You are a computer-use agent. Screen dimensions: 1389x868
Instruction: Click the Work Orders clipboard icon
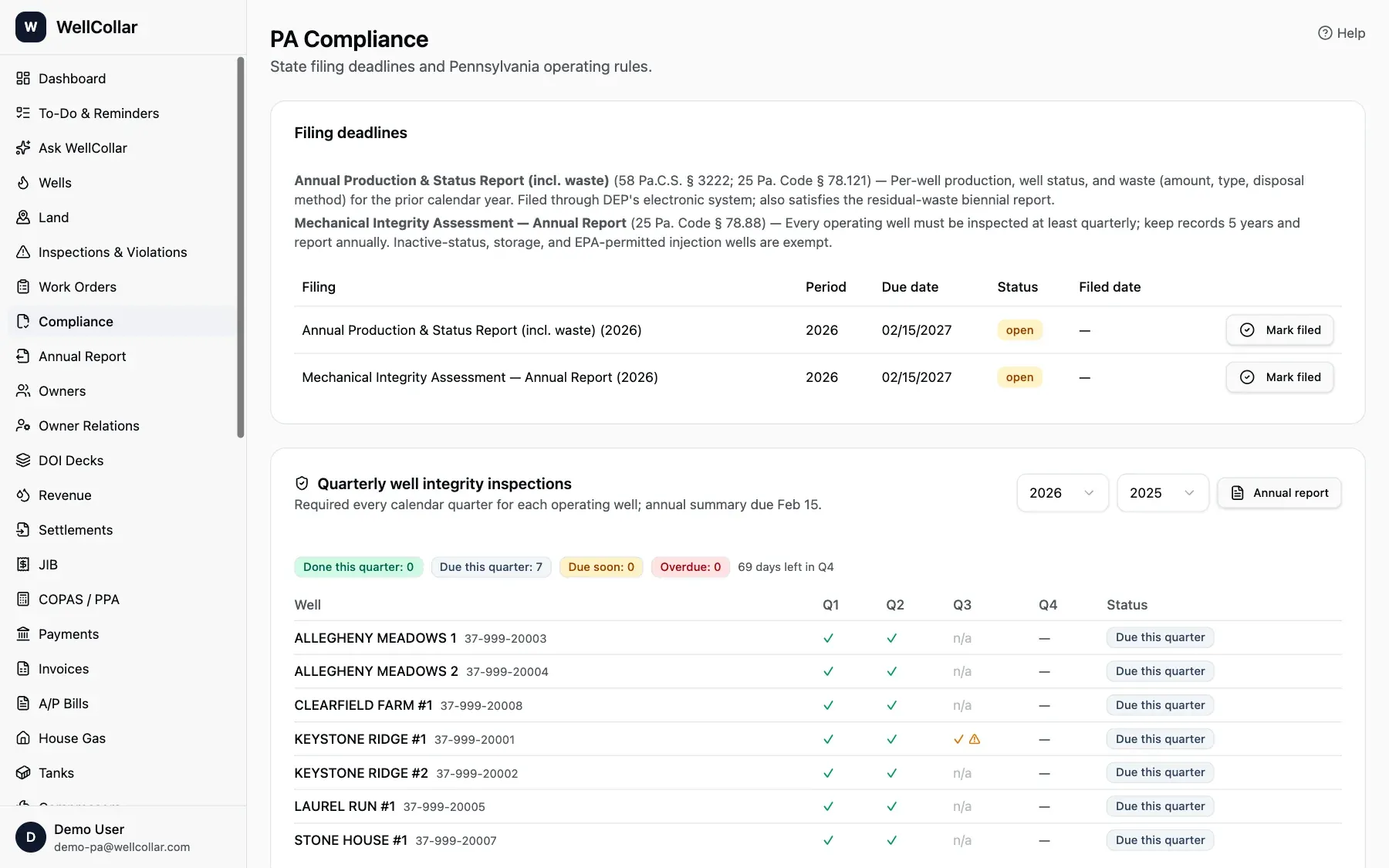(23, 287)
